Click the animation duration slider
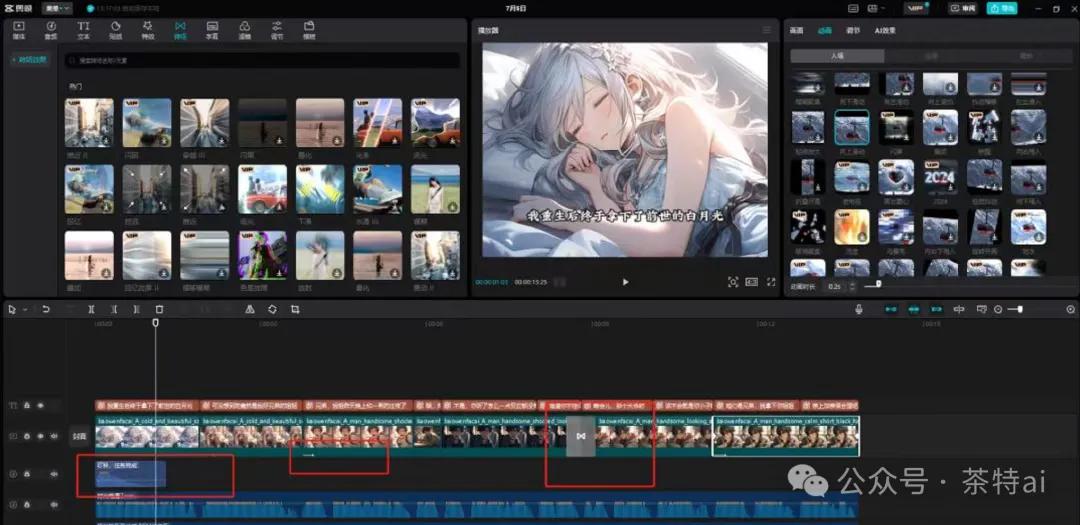The width and height of the screenshot is (1080, 525). [x=879, y=285]
